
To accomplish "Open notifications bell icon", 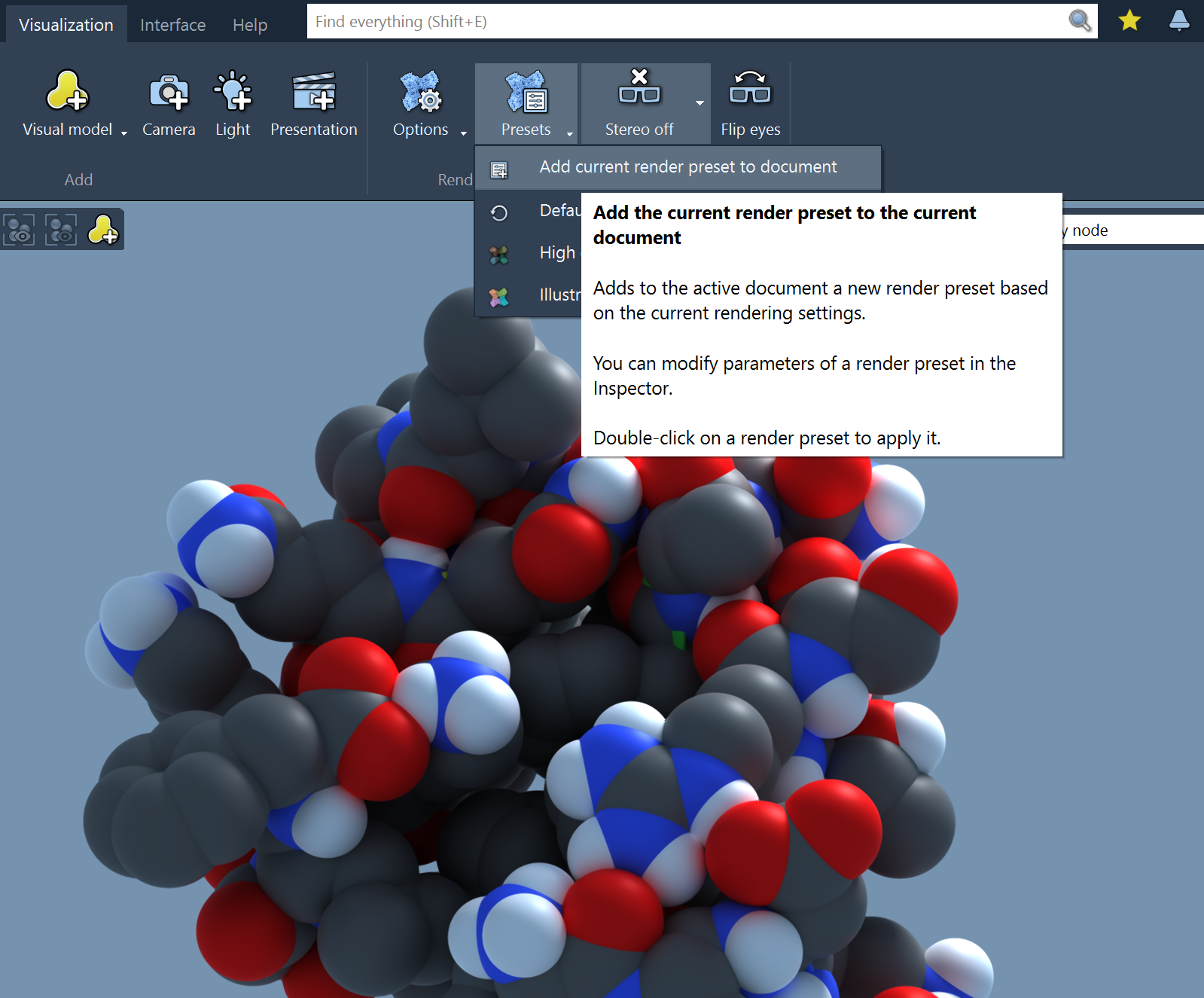I will tap(1179, 21).
